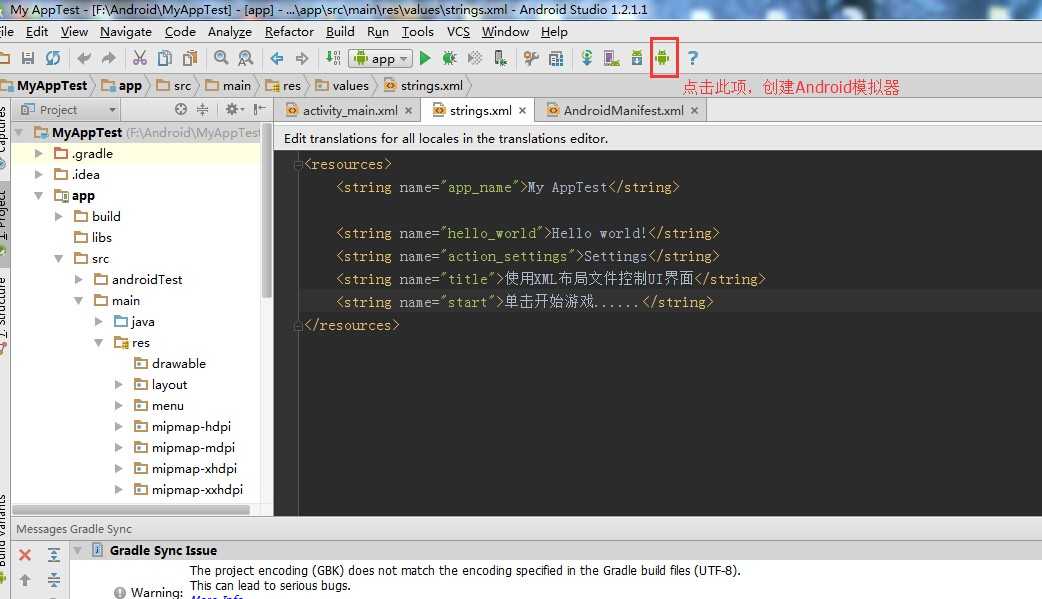This screenshot has height=599, width=1042.
Task: Click the Help question mark icon
Action: coord(692,59)
